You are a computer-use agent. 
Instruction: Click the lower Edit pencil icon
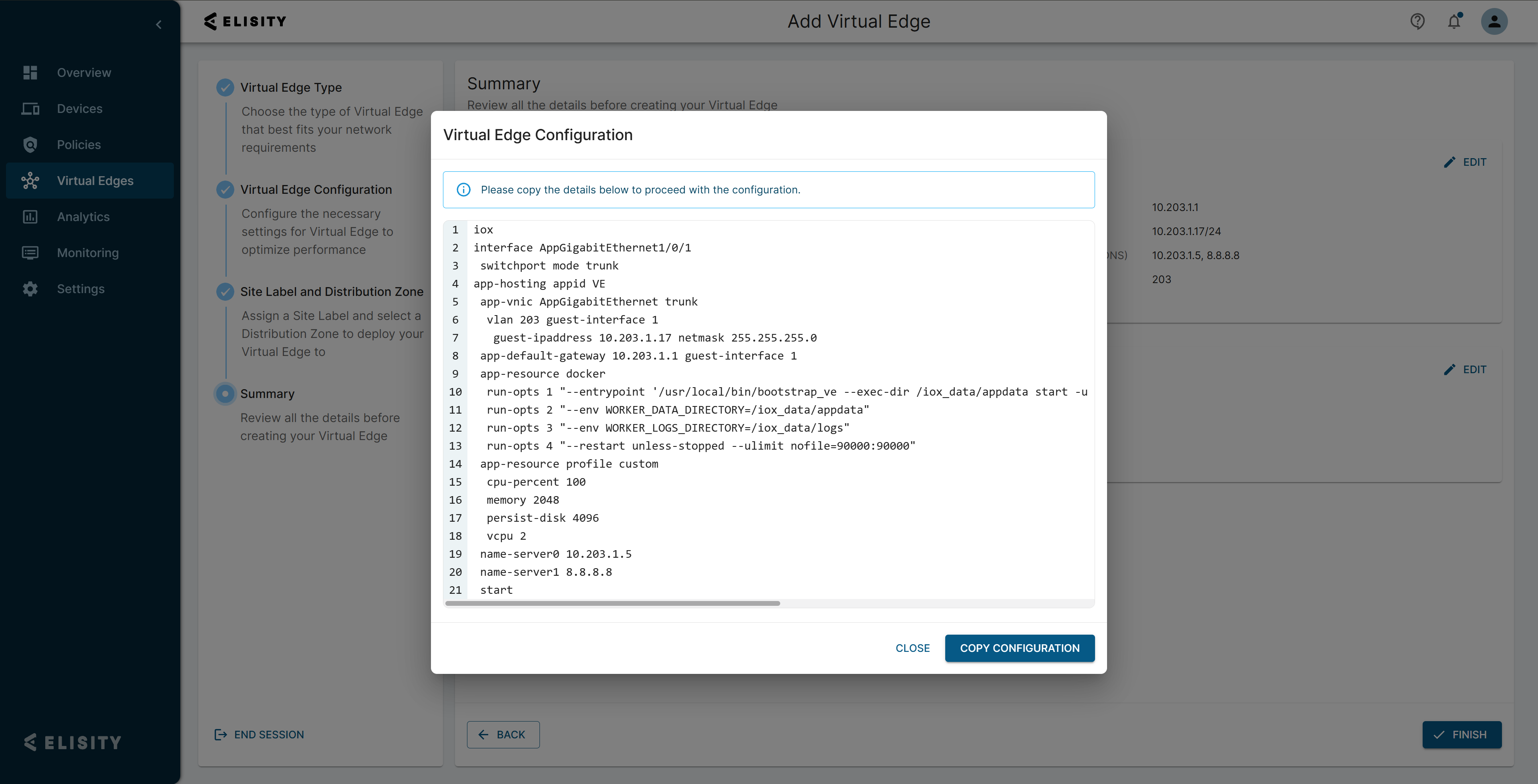pyautogui.click(x=1449, y=370)
